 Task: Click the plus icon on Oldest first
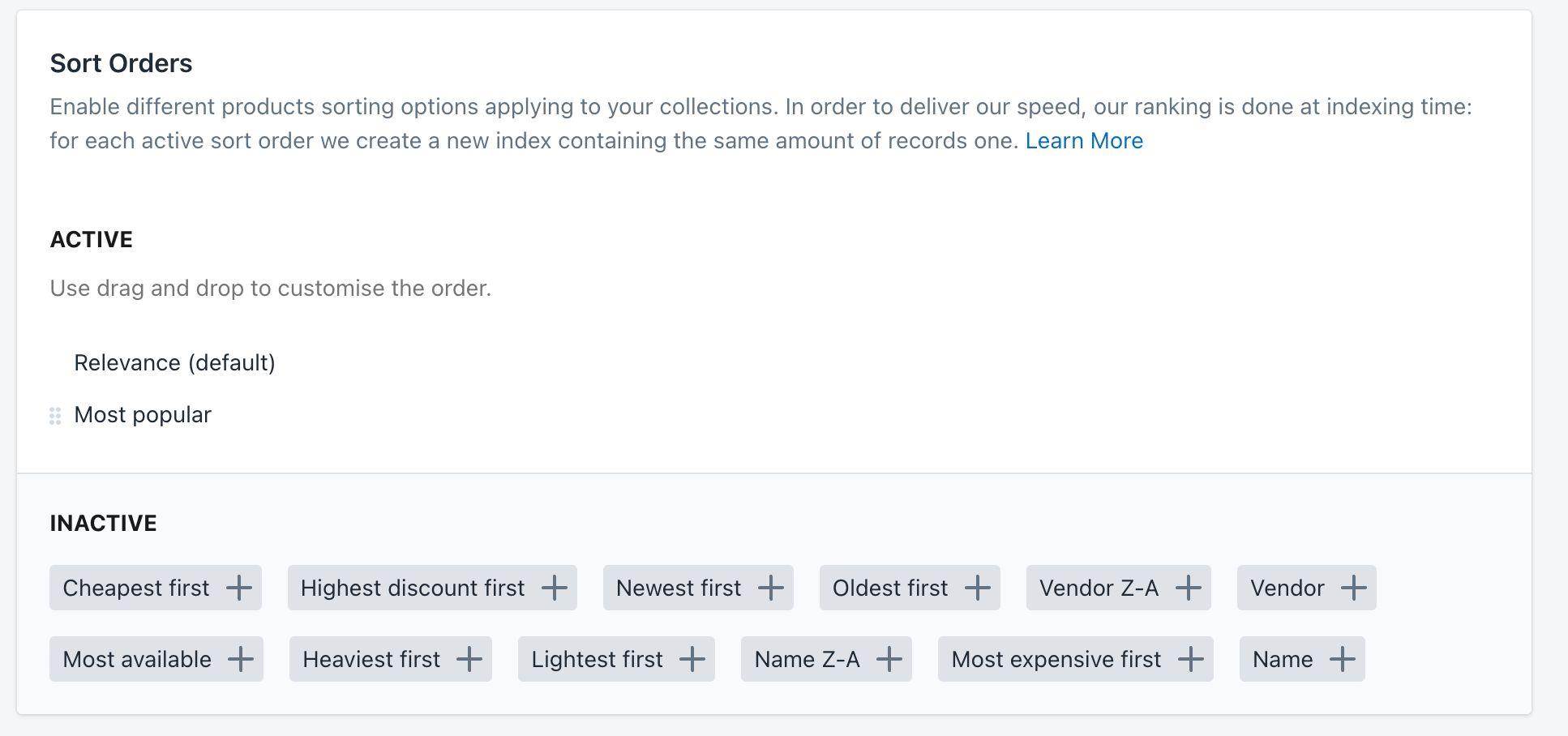[980, 588]
